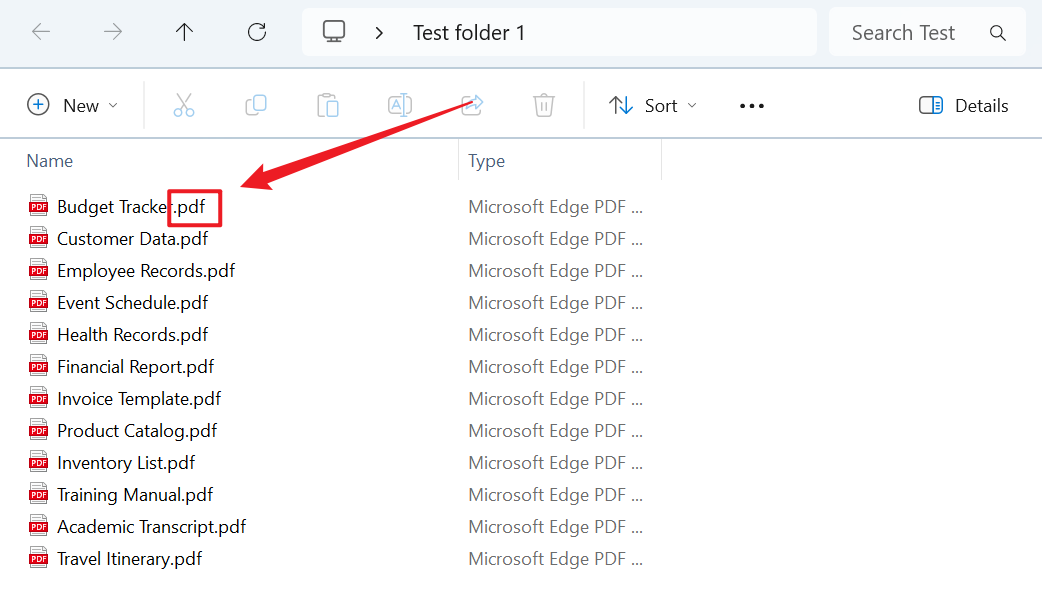The width and height of the screenshot is (1042, 598).
Task: Sort files by the Name column
Action: (50, 161)
